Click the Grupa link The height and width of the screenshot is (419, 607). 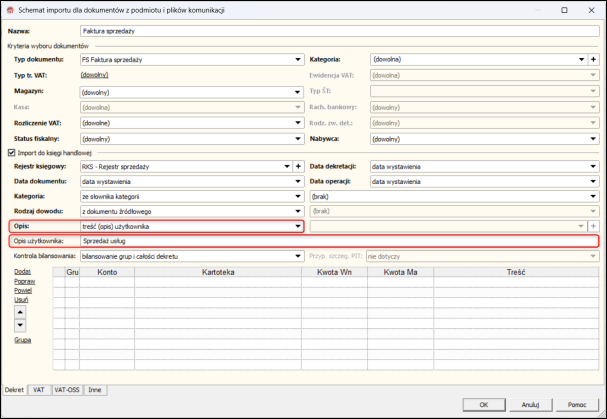[22, 340]
